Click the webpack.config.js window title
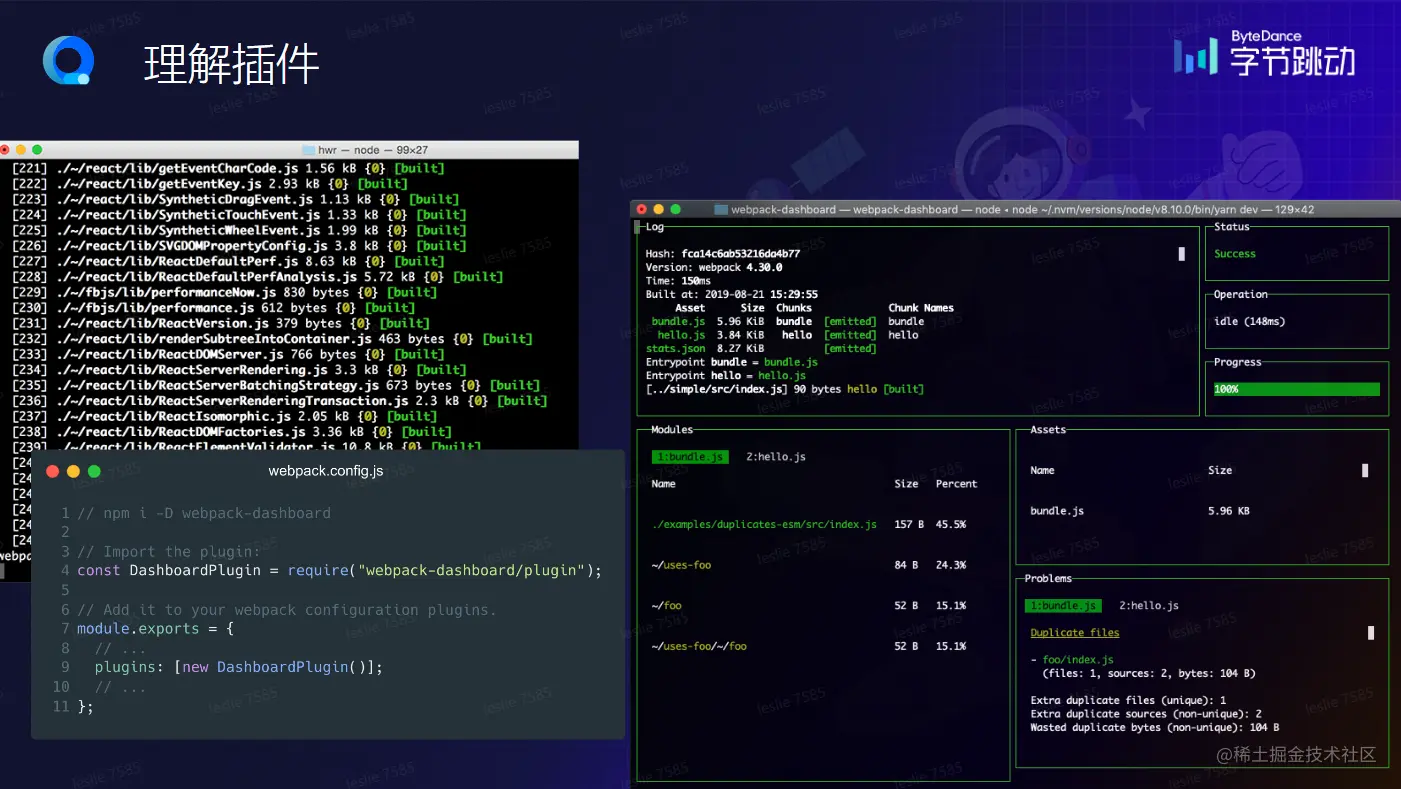Viewport: 1401px width, 789px height. tap(326, 471)
